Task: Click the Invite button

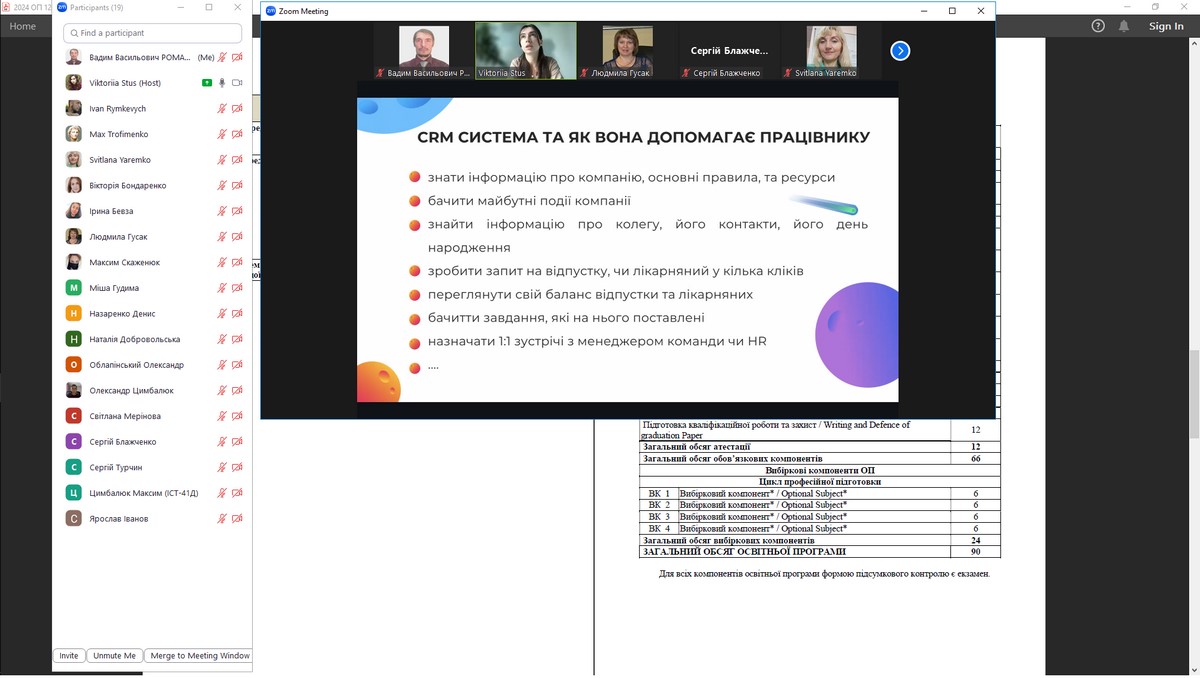Action: [x=68, y=656]
